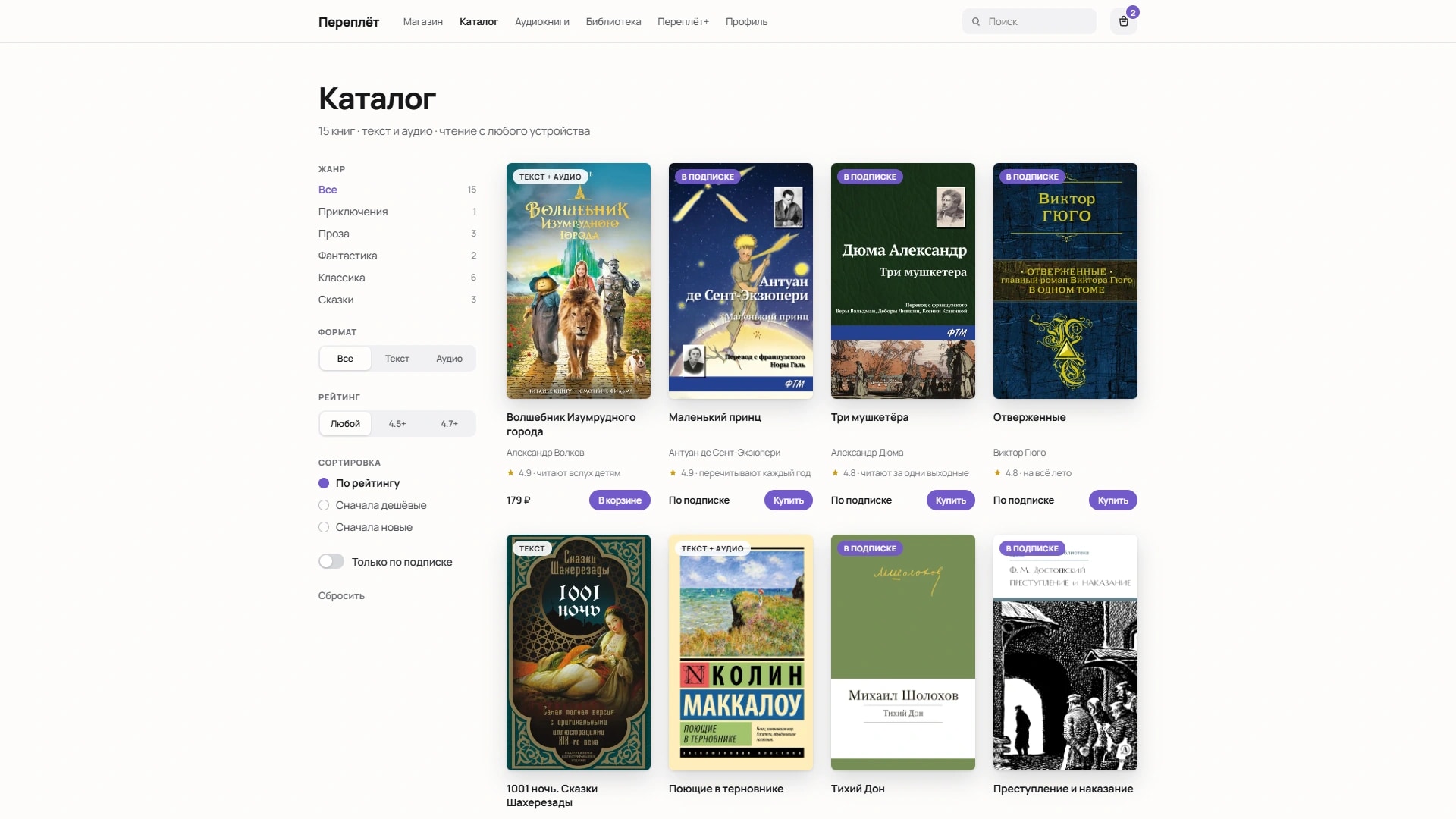This screenshot has height=819, width=1456.
Task: Select the Текст format option
Action: (397, 359)
